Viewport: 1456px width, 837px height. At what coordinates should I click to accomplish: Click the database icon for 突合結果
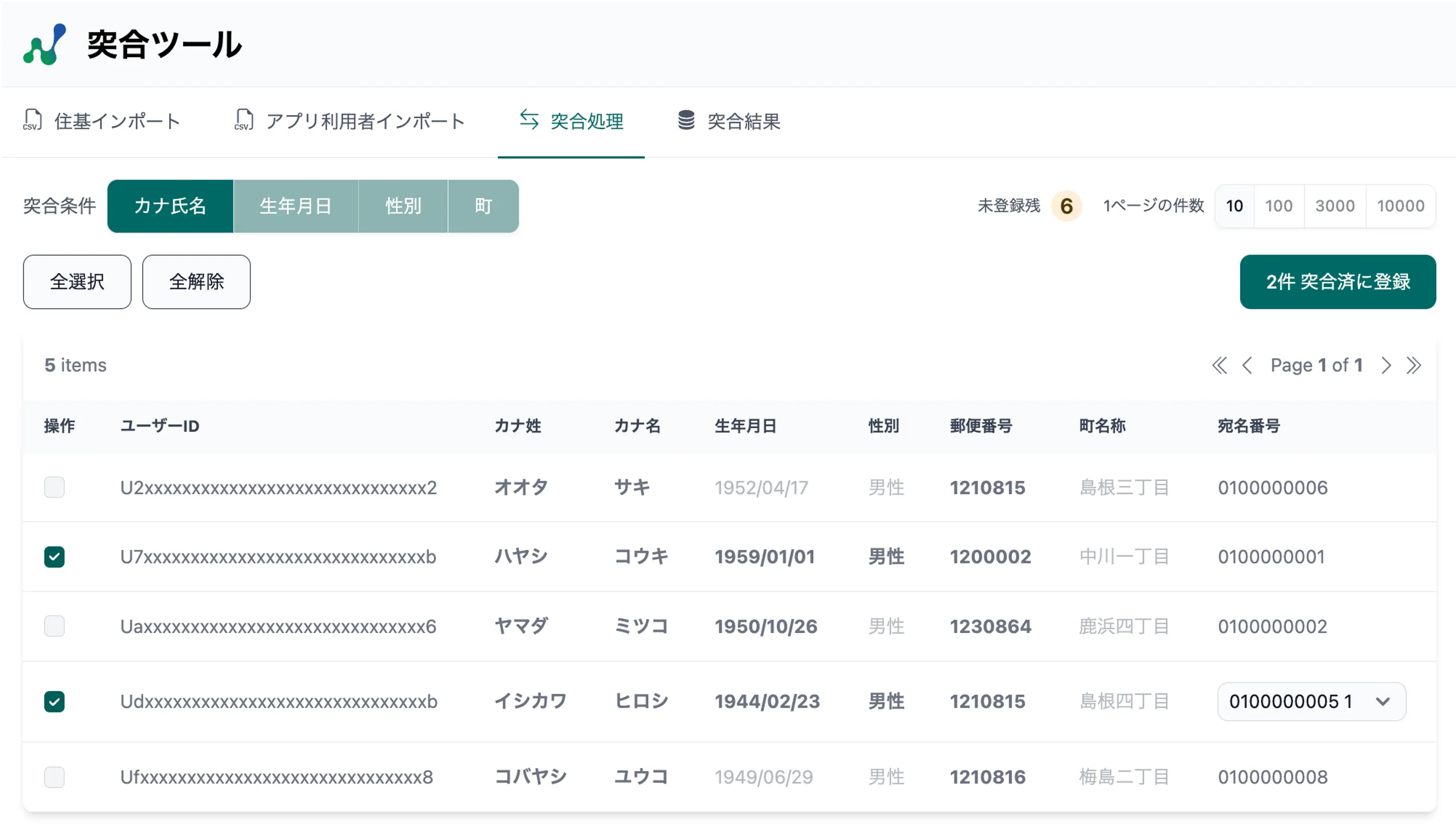686,120
